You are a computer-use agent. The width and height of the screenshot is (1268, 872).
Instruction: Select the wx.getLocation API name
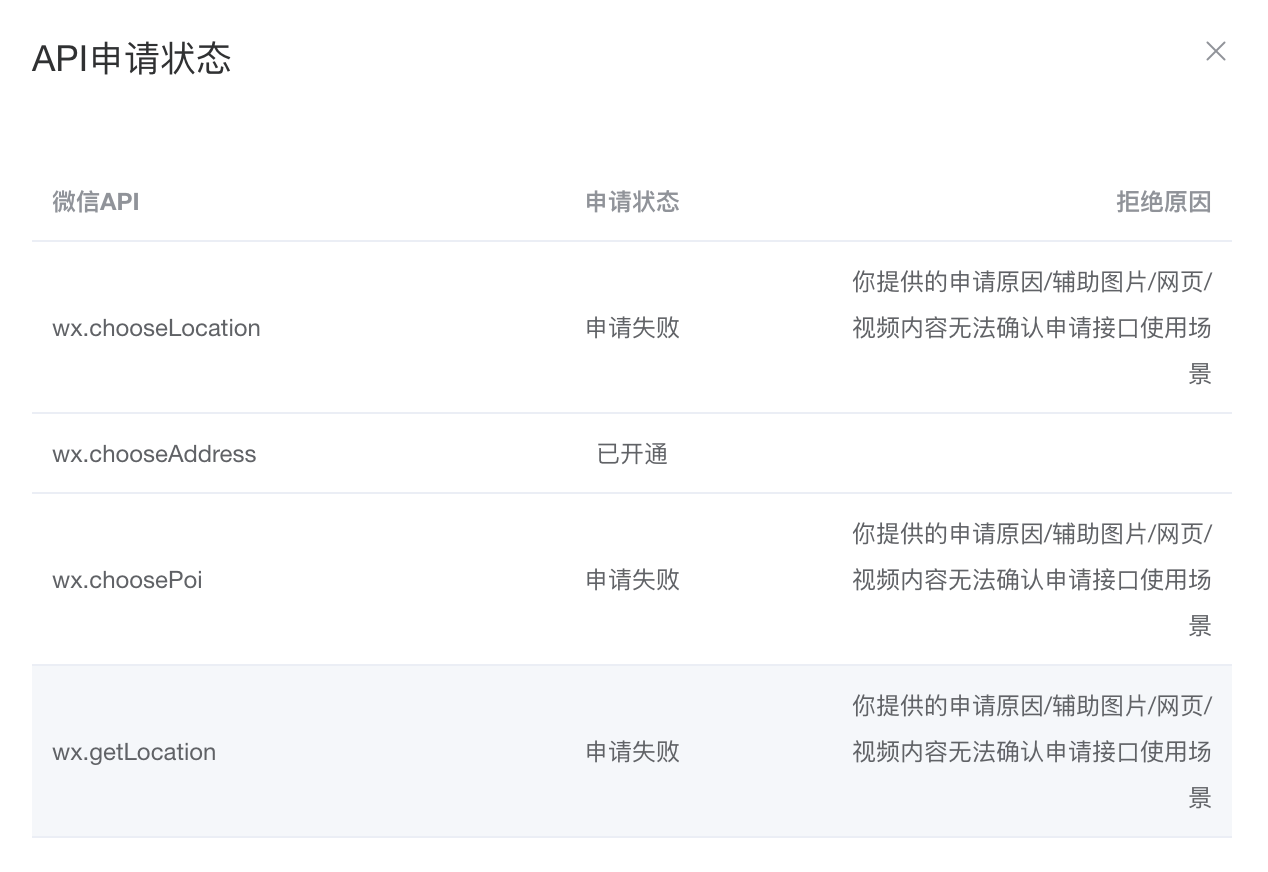coord(134,752)
